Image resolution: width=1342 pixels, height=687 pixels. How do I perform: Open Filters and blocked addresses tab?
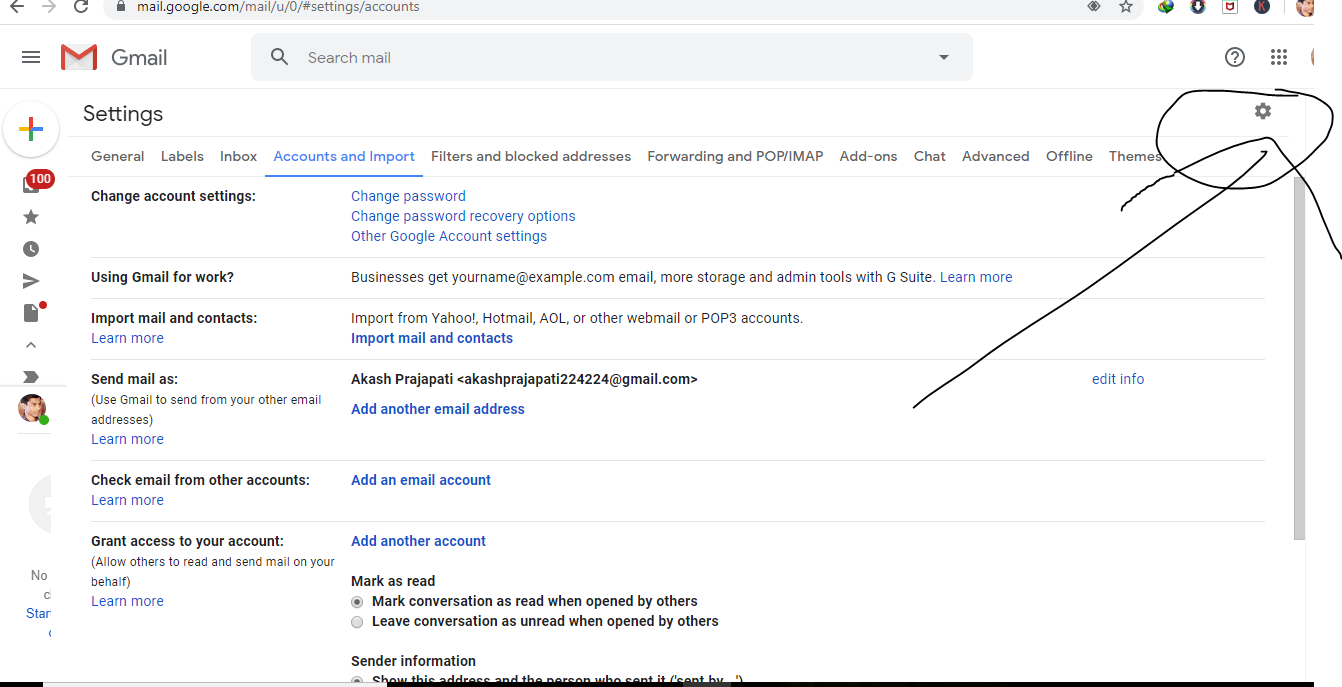point(531,156)
